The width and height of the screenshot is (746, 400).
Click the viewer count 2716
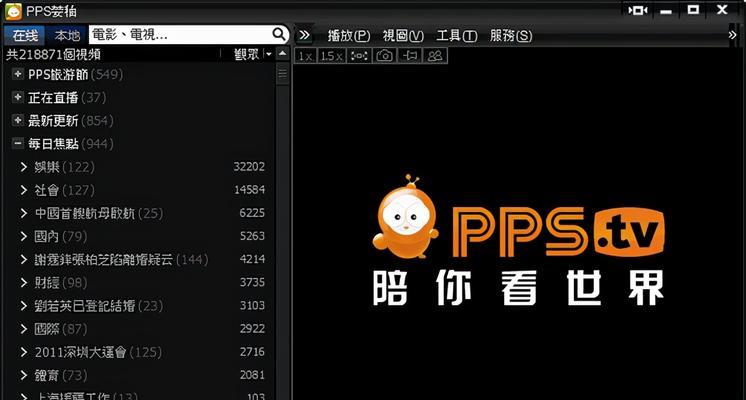point(252,351)
